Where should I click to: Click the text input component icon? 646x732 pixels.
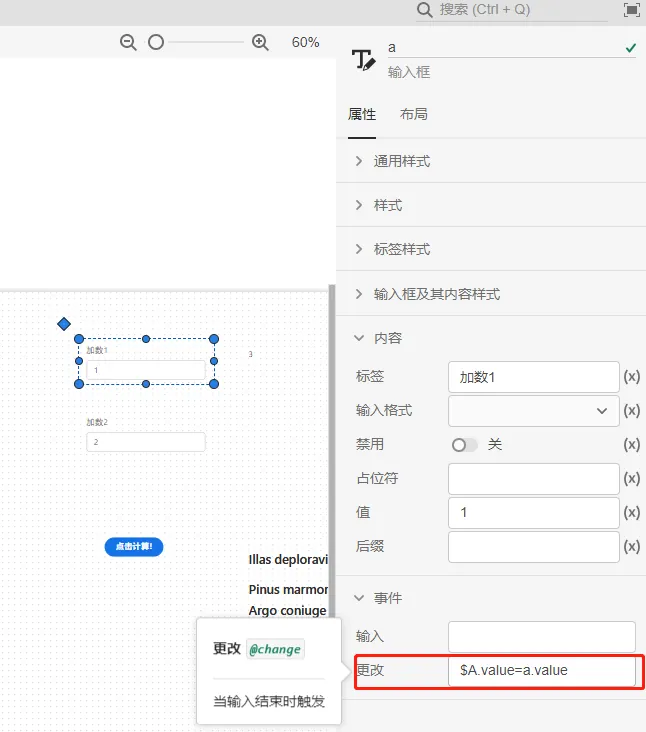(x=364, y=60)
